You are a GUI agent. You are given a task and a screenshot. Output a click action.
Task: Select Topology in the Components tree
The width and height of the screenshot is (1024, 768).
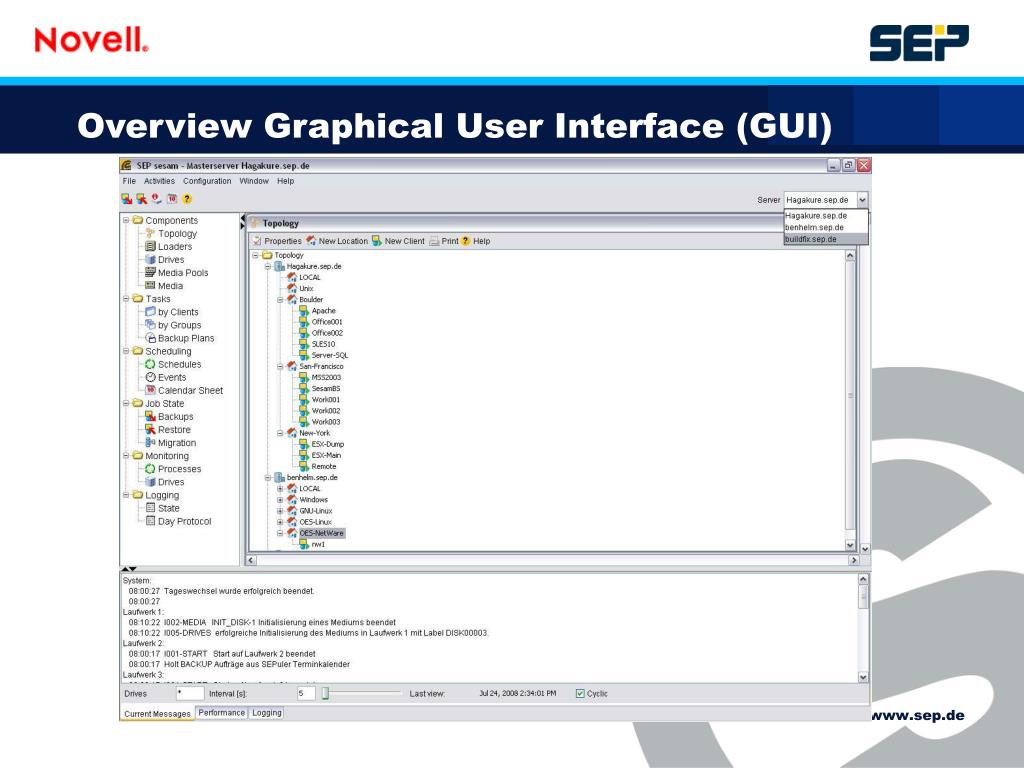click(177, 234)
